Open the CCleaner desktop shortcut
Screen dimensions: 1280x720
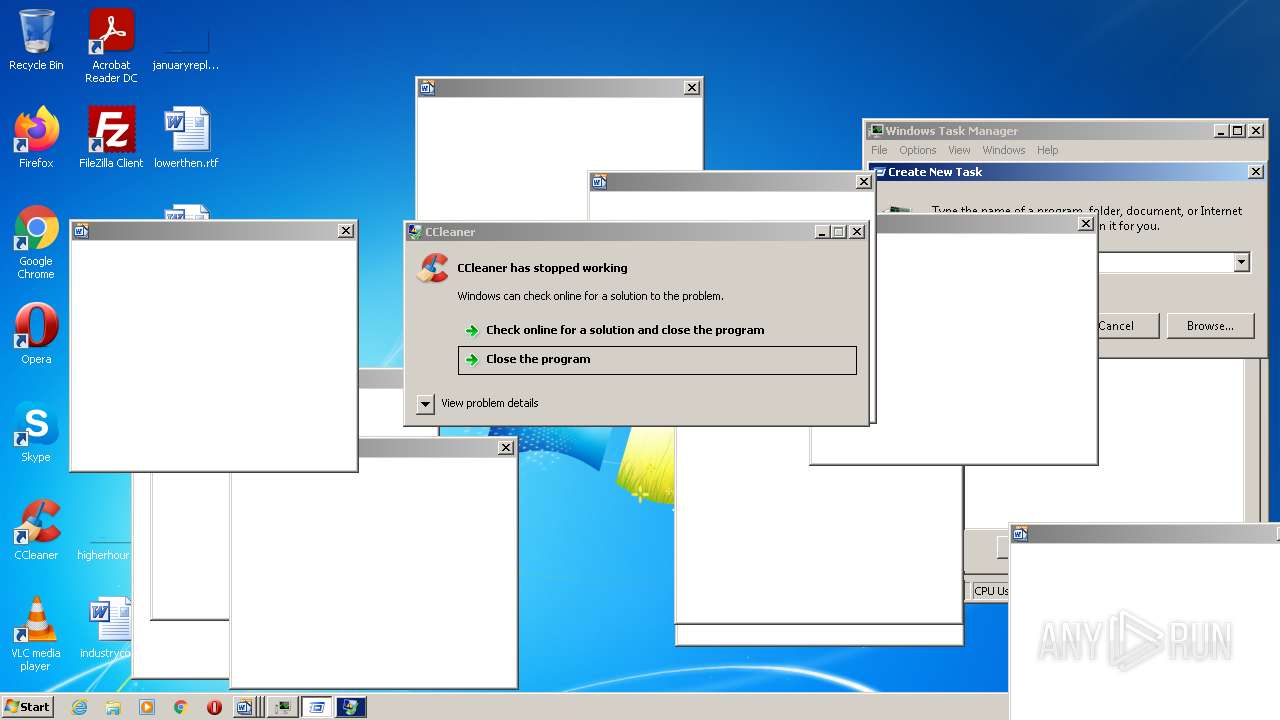[x=36, y=530]
